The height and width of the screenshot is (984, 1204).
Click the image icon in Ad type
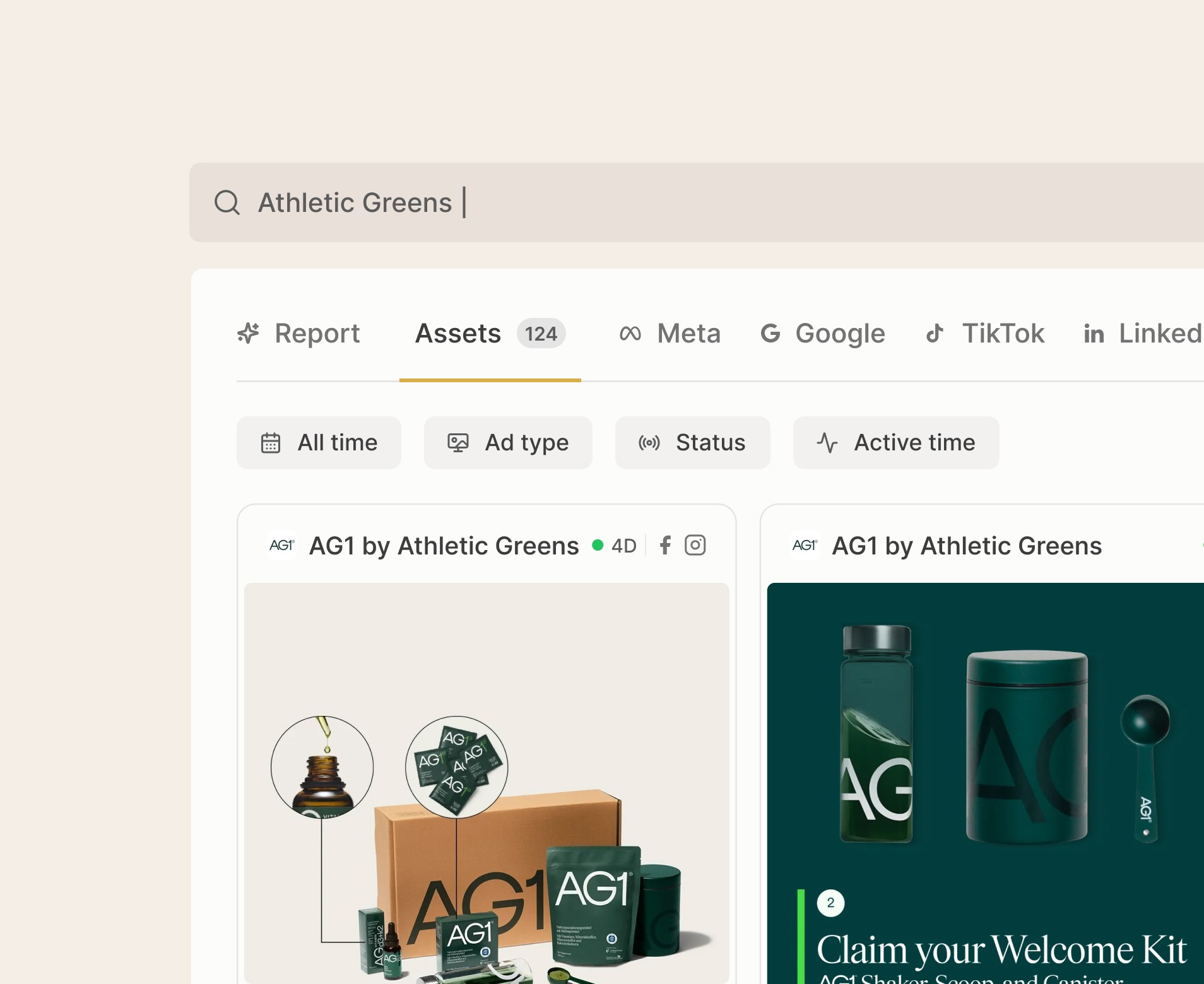point(458,443)
